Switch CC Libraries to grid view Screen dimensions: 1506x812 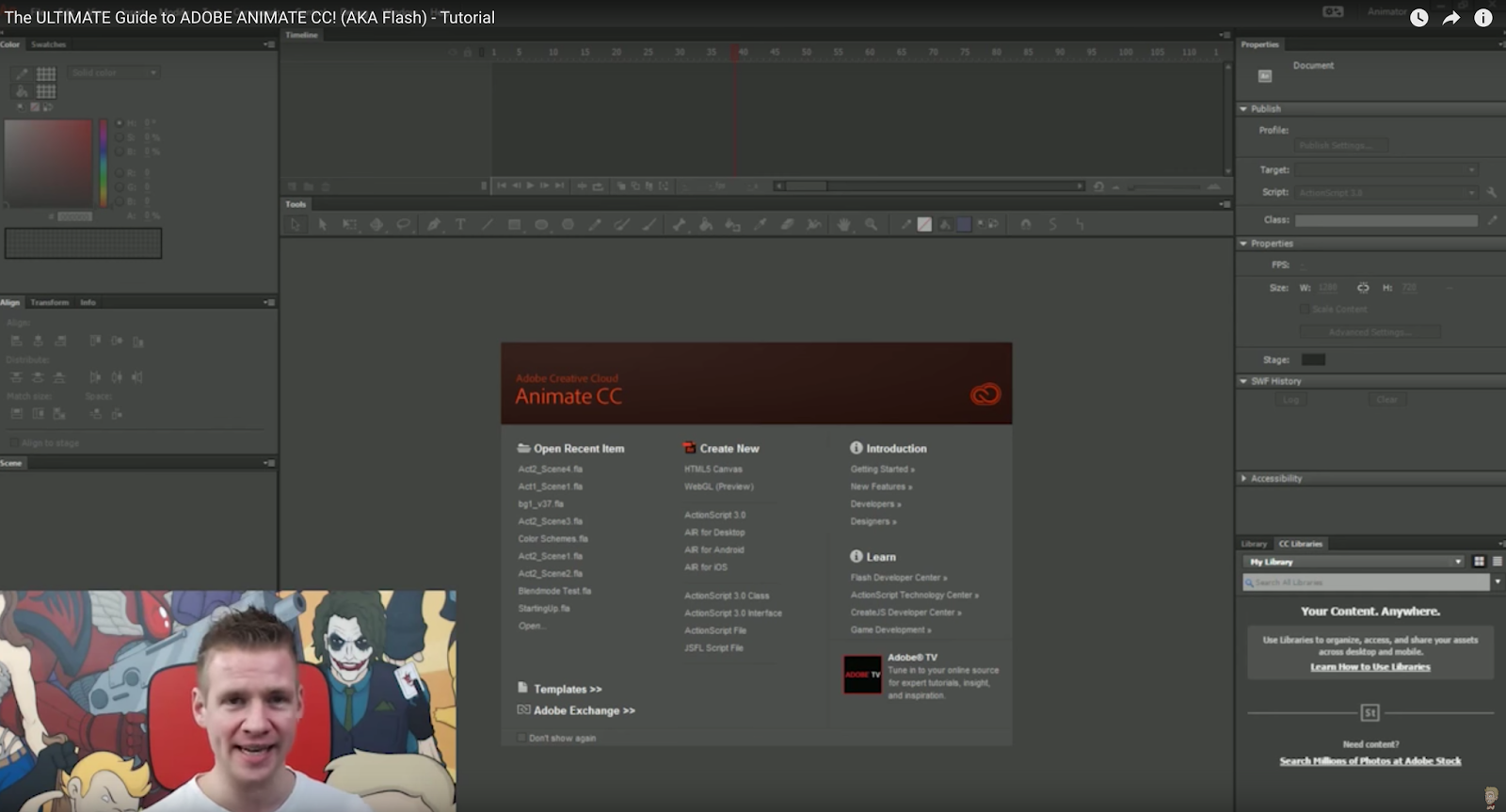1479,562
